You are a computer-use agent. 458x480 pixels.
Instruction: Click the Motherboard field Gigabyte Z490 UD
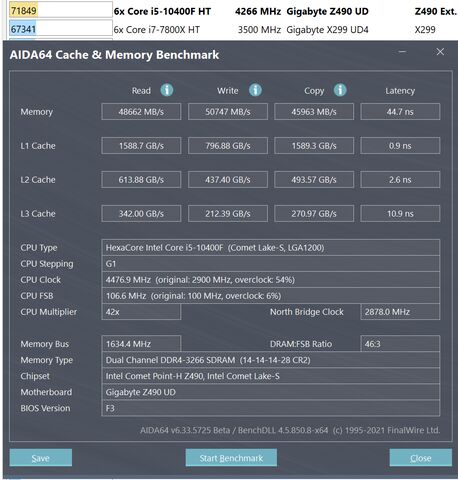[271, 392]
